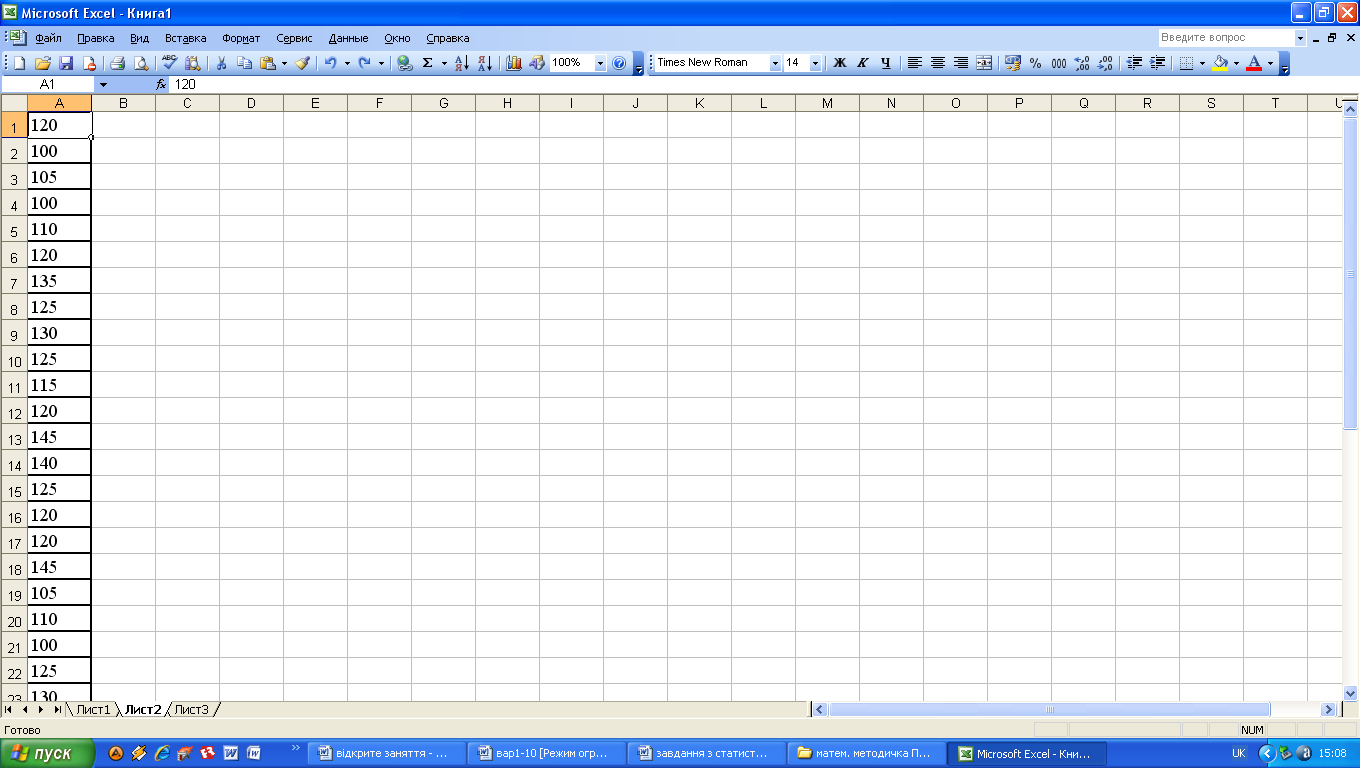Image resolution: width=1360 pixels, height=768 pixels.
Task: Increase cell indent
Action: tap(1157, 63)
